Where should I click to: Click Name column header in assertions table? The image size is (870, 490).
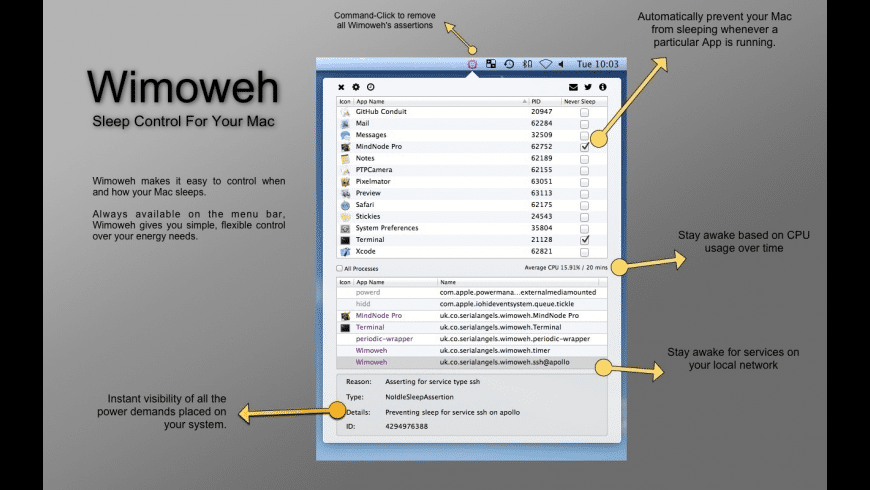click(x=519, y=282)
